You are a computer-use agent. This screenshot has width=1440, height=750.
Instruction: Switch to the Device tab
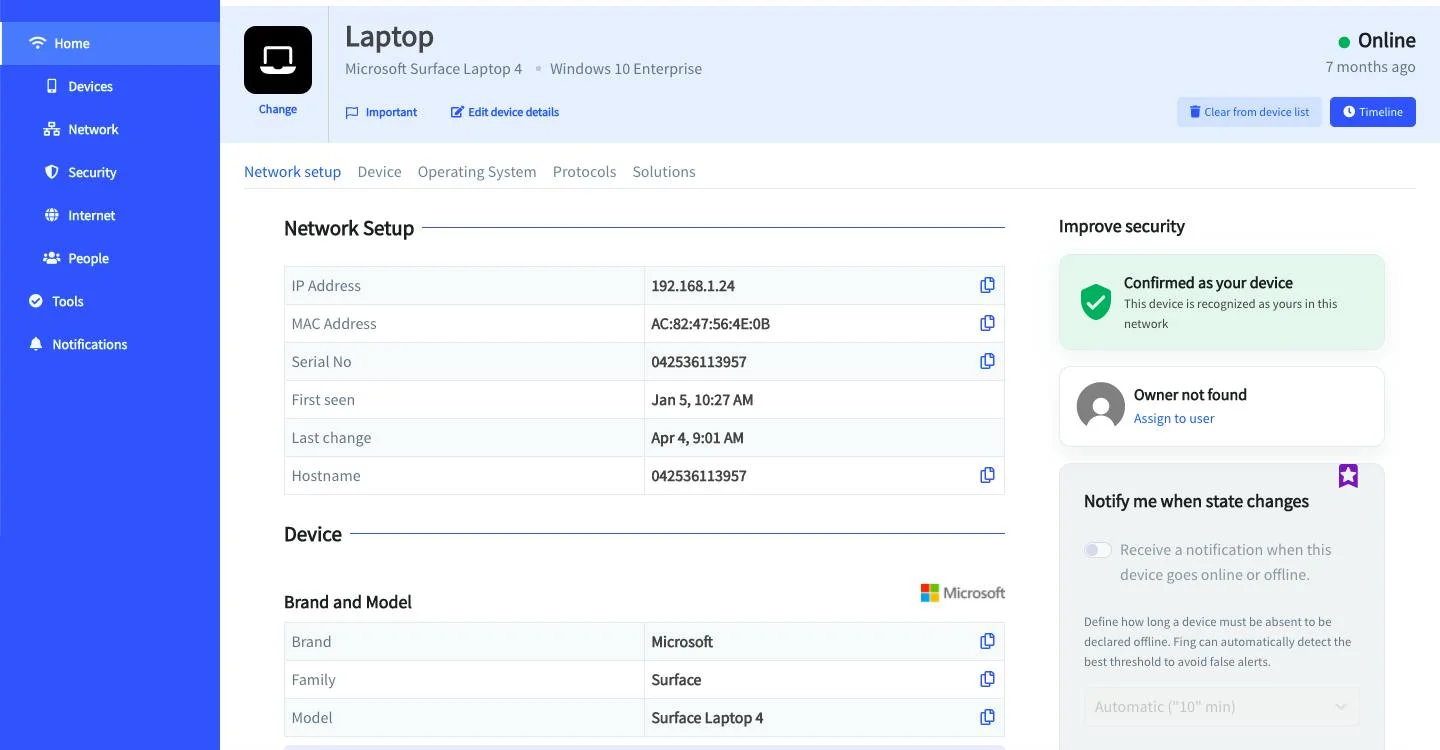click(380, 172)
